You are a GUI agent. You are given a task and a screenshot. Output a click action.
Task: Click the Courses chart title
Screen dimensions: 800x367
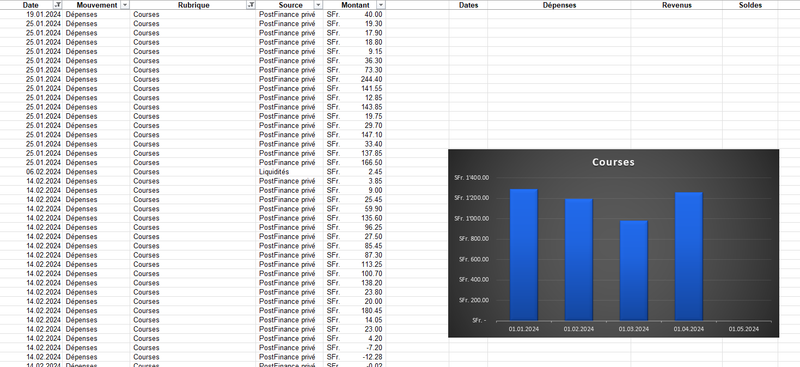click(613, 162)
